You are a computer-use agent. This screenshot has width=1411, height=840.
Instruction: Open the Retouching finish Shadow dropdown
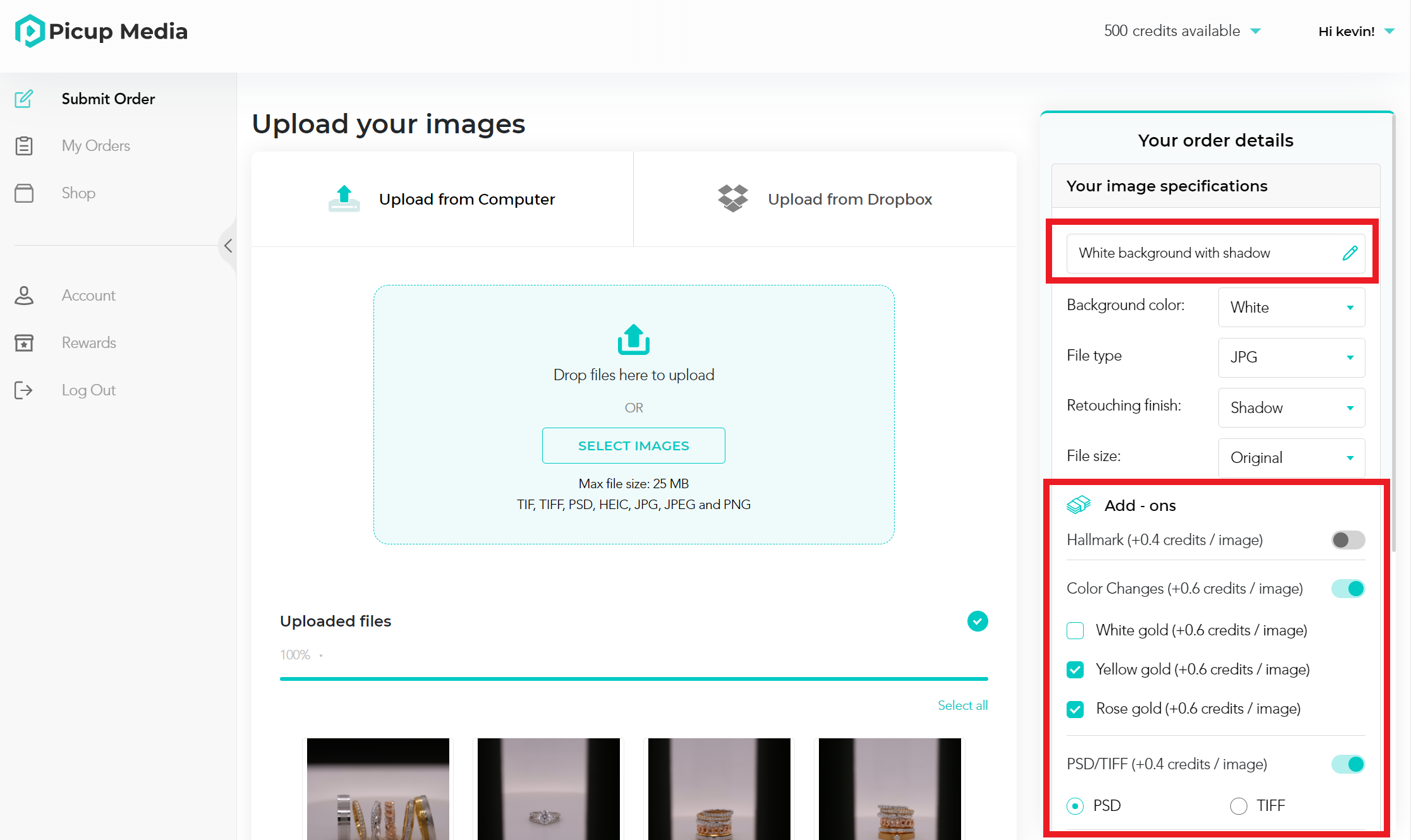tap(1292, 408)
